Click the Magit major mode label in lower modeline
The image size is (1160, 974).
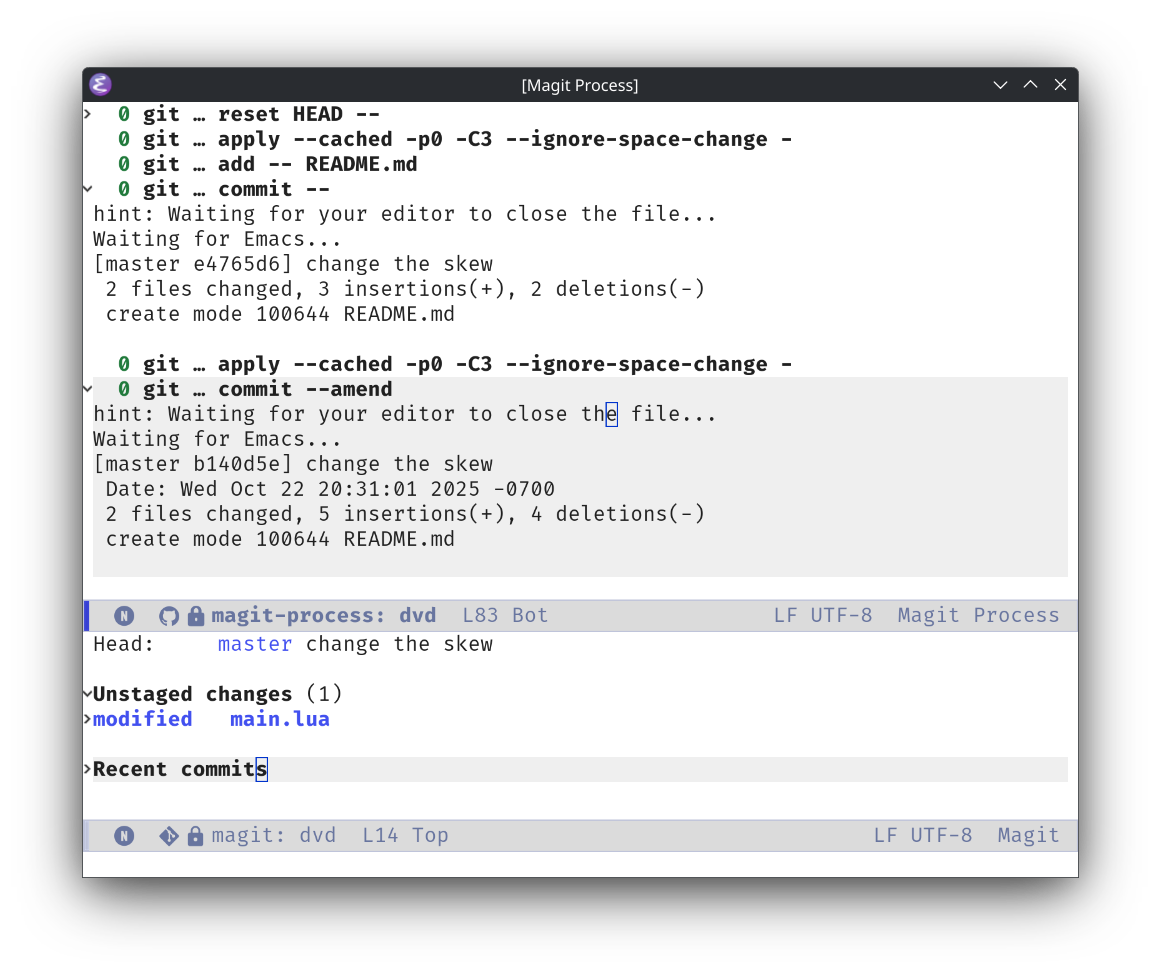[1028, 836]
